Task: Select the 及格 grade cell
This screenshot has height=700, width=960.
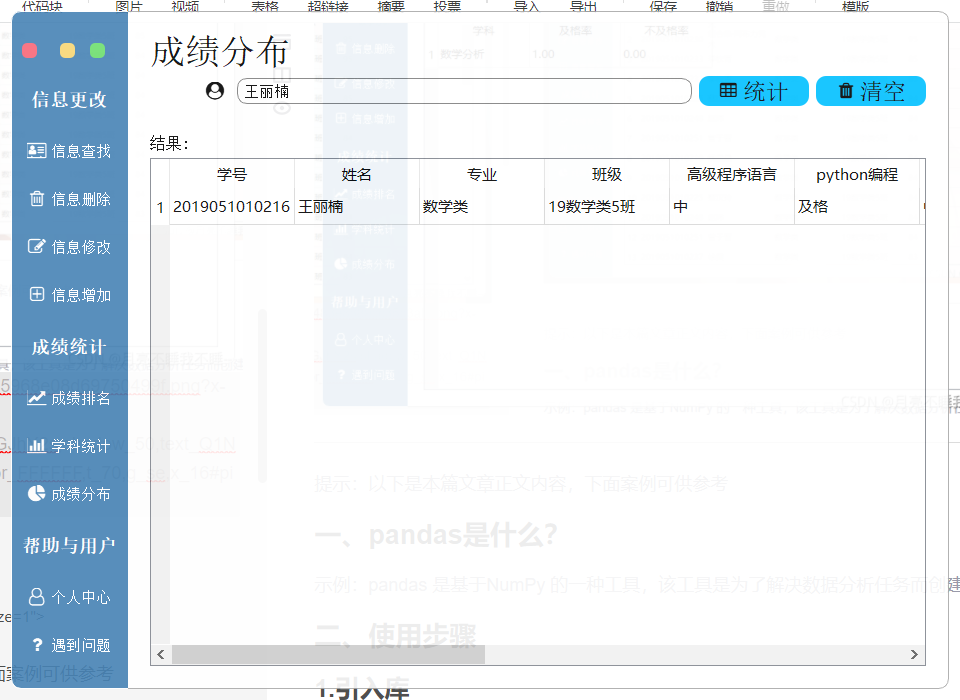Action: (857, 207)
